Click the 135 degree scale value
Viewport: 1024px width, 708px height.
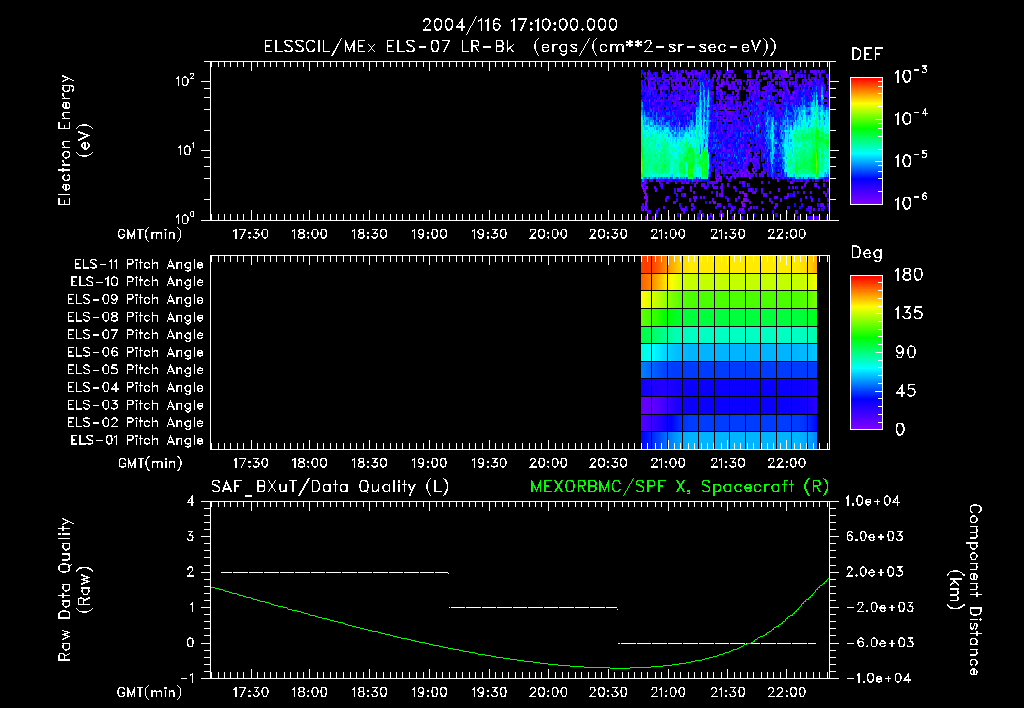coord(908,314)
